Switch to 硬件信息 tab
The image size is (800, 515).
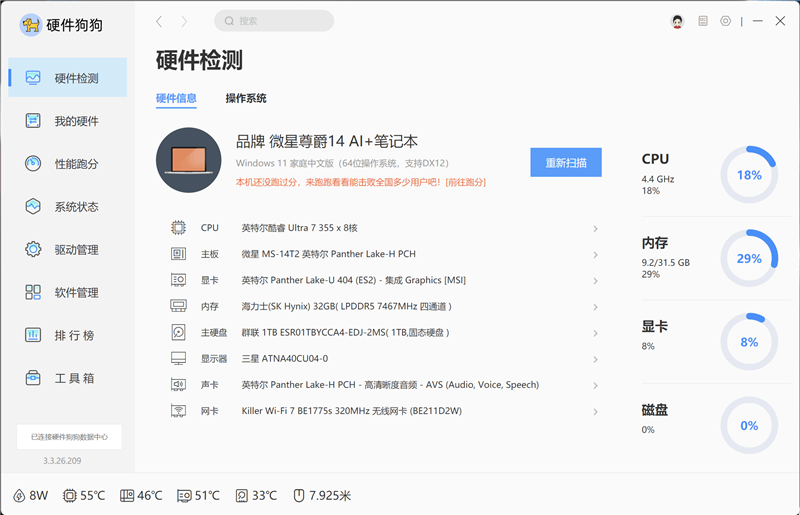coord(176,98)
